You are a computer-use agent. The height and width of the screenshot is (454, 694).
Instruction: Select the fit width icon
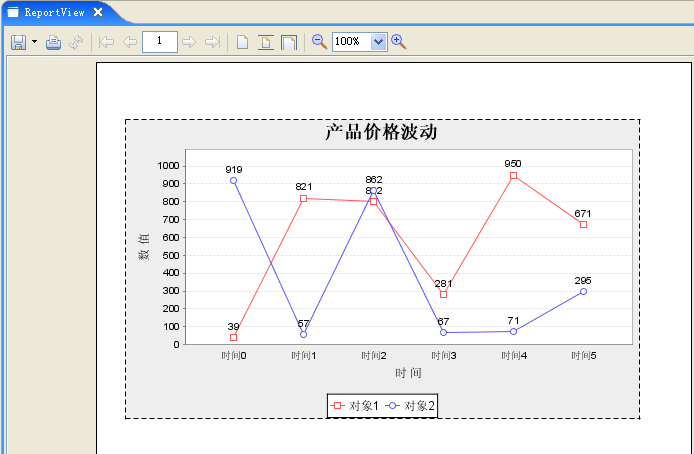[x=289, y=42]
